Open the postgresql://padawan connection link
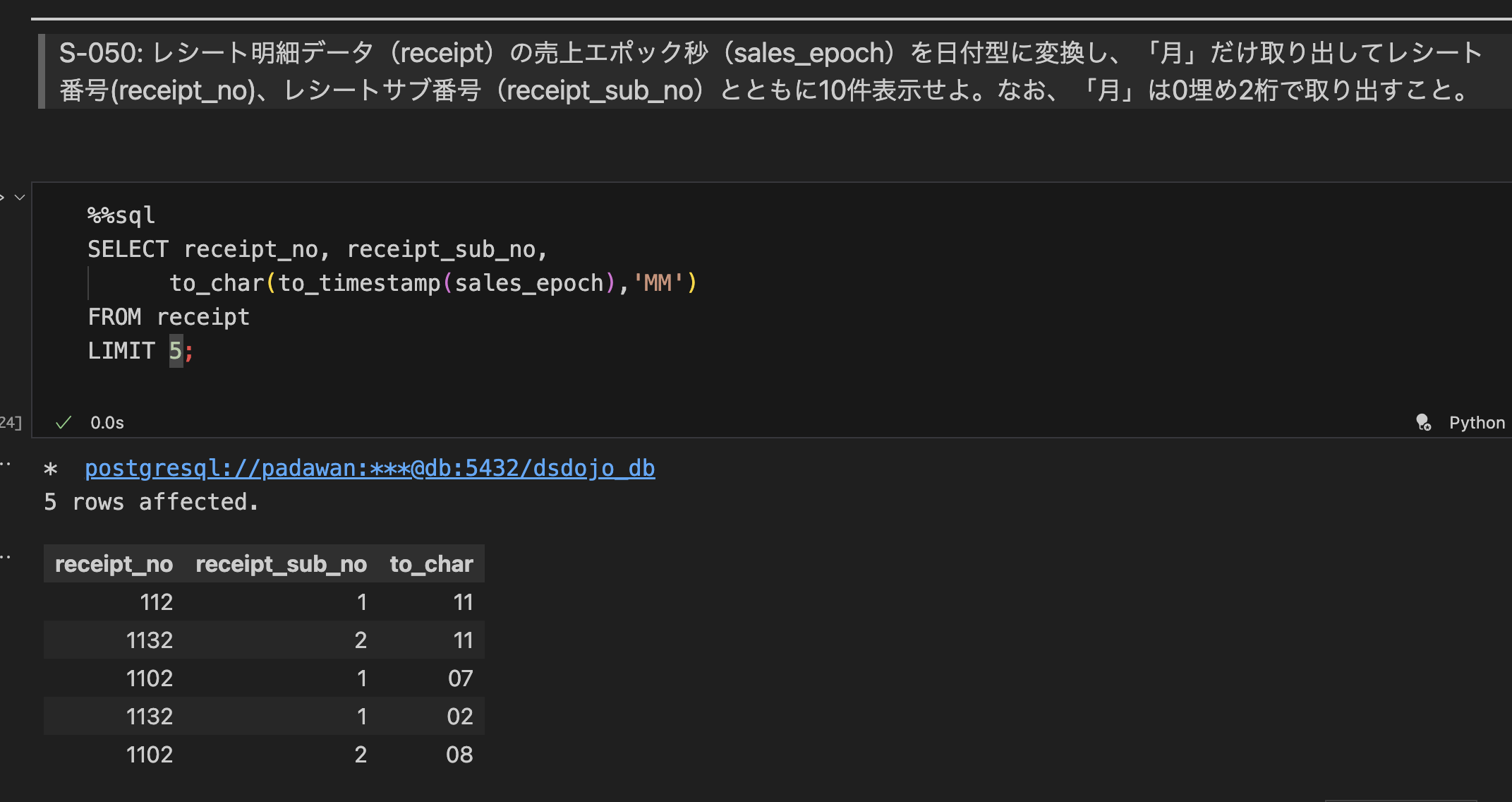Viewport: 1512px width, 802px height. [x=370, y=468]
